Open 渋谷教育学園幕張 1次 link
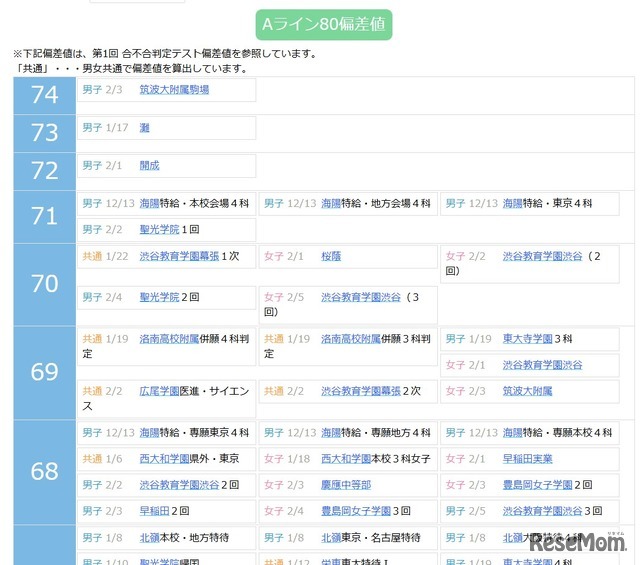This screenshot has width=640, height=565. [x=179, y=256]
